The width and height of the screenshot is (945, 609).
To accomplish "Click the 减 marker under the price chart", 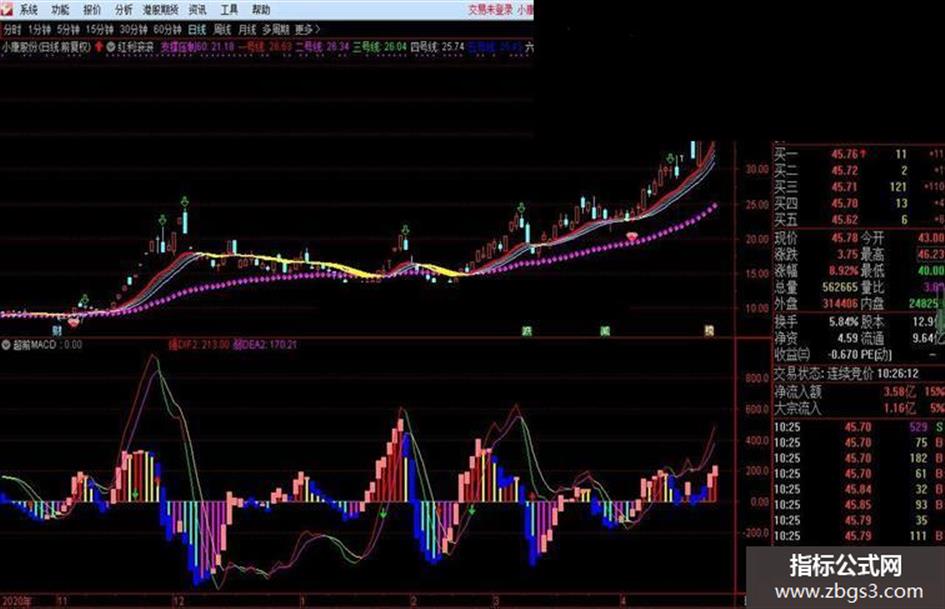I will tap(604, 330).
